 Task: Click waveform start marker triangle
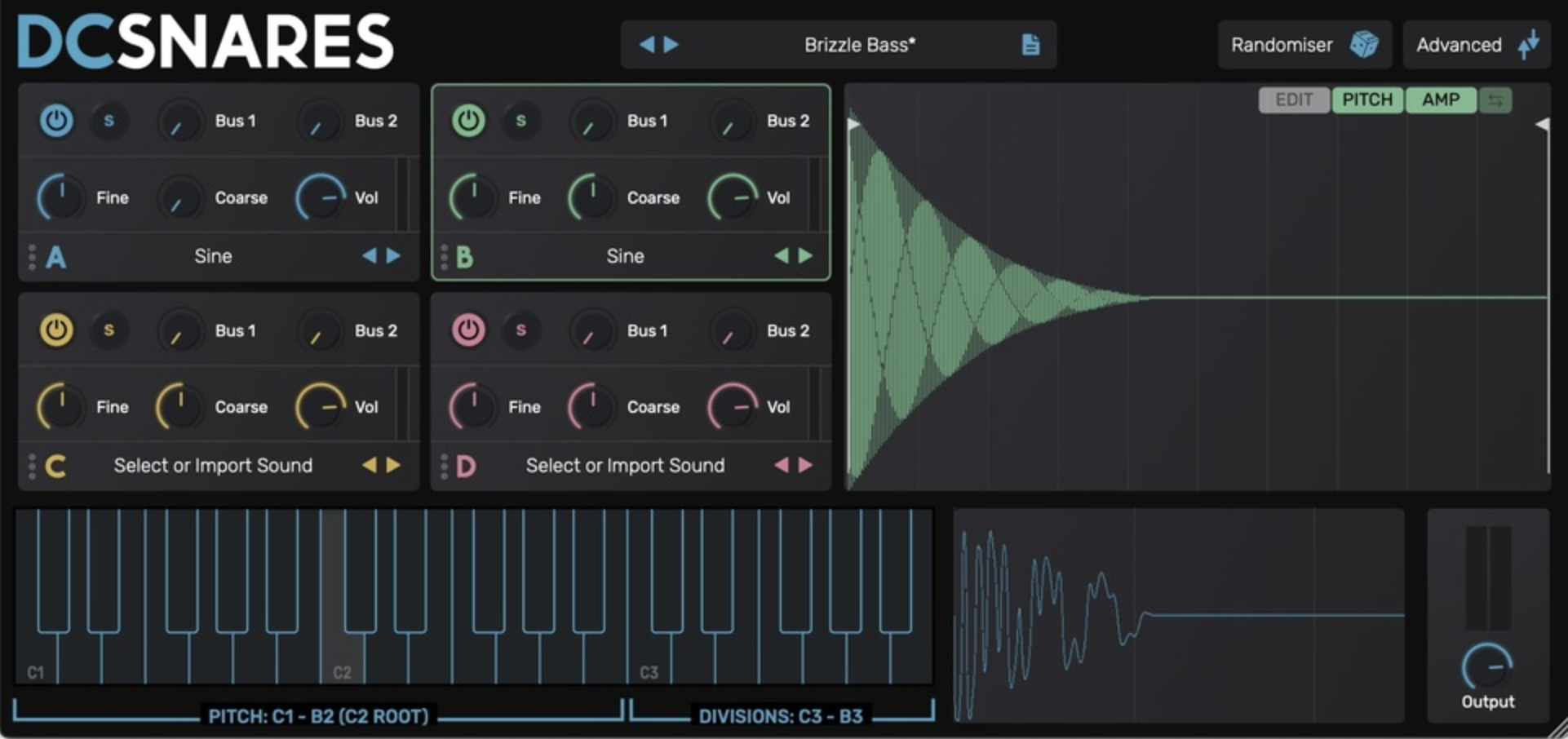click(853, 124)
